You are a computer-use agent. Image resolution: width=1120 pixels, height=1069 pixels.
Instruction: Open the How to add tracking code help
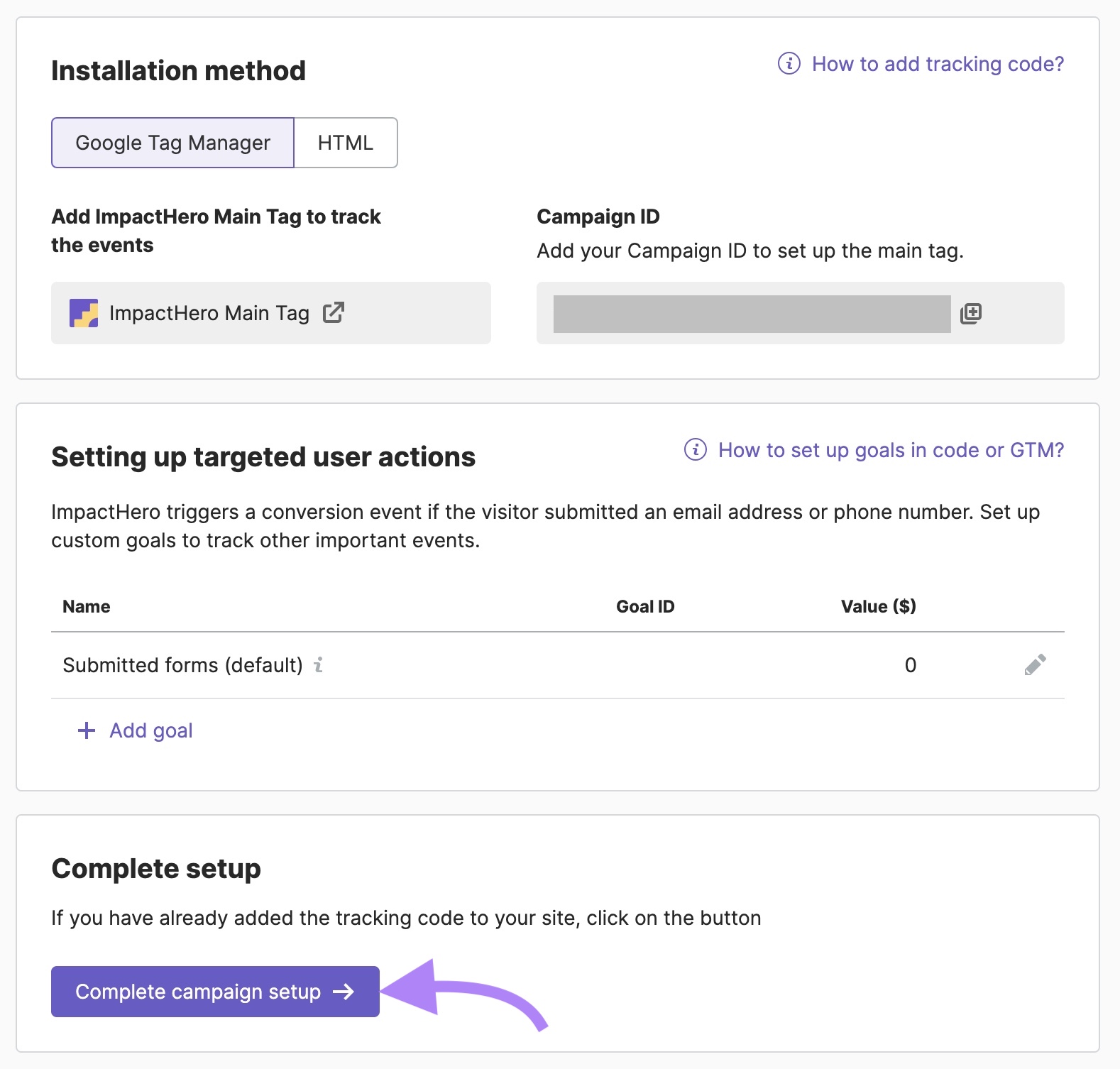click(937, 64)
